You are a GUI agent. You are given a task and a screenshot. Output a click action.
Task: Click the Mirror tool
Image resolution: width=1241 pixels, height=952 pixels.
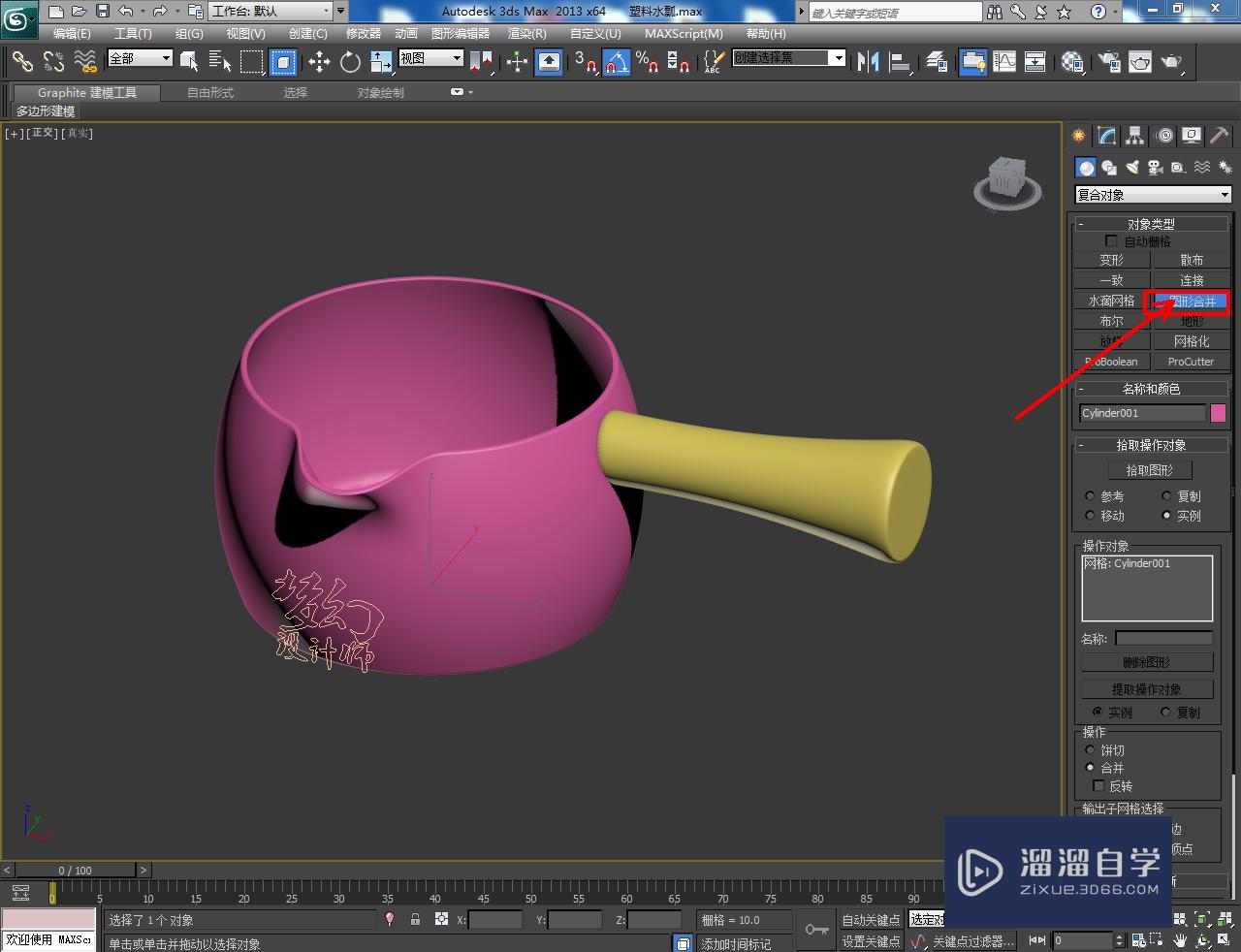coord(868,62)
